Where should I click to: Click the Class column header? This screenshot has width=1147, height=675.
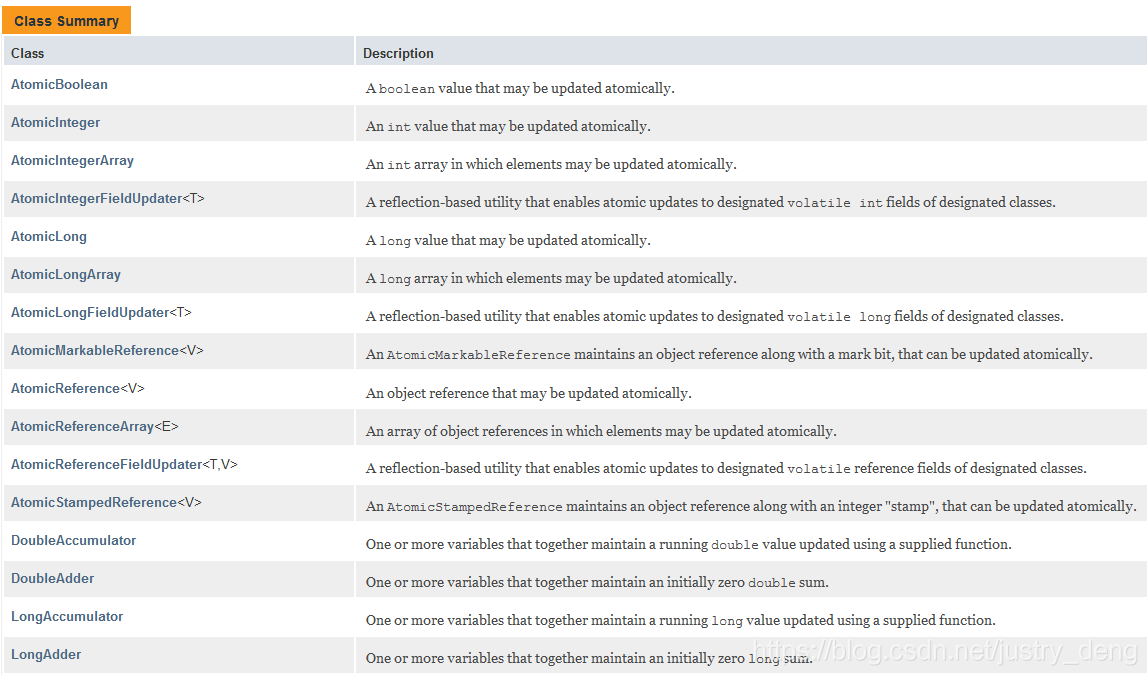(x=28, y=53)
